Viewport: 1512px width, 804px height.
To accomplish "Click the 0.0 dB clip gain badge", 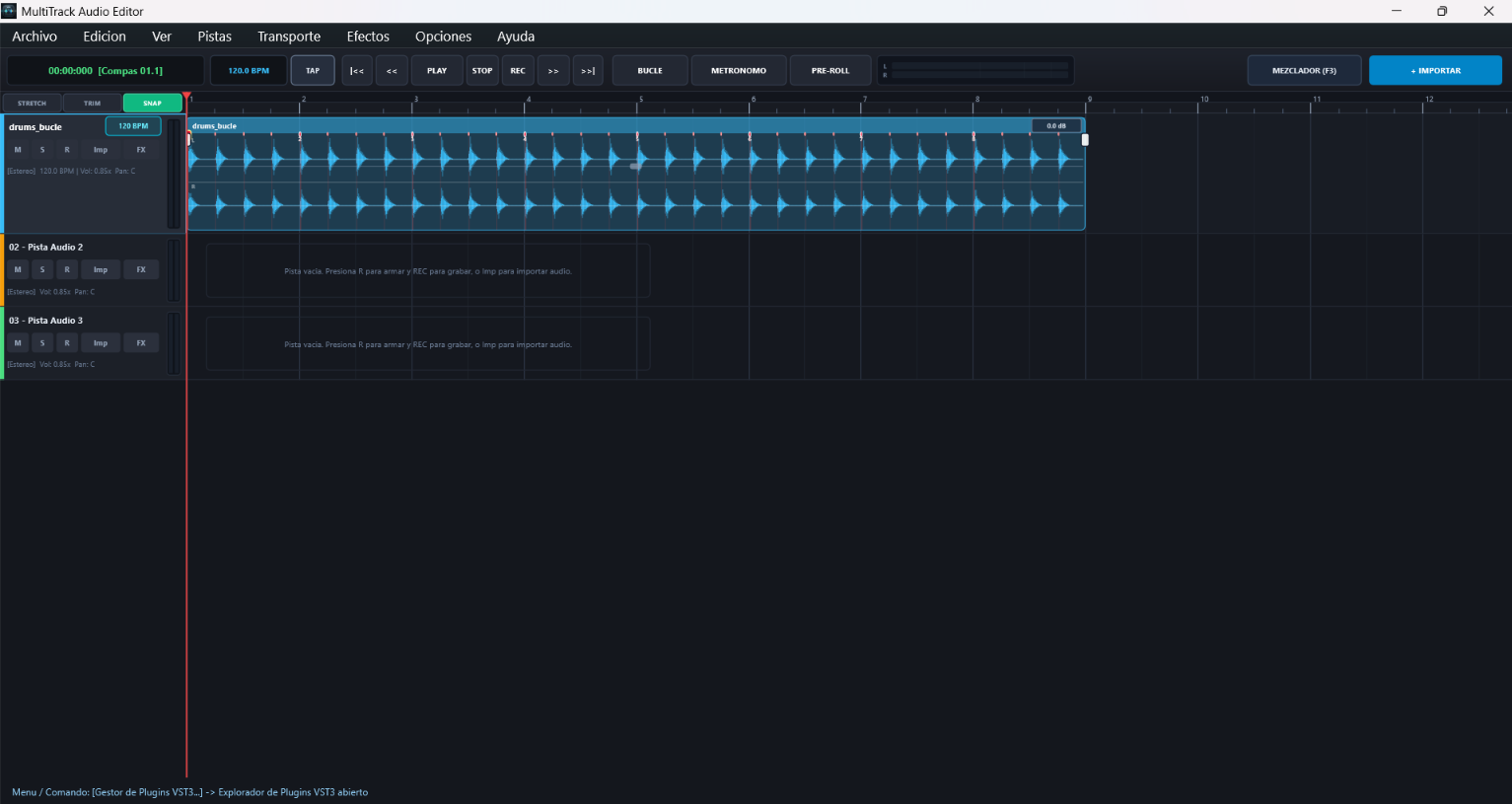I will click(1056, 126).
